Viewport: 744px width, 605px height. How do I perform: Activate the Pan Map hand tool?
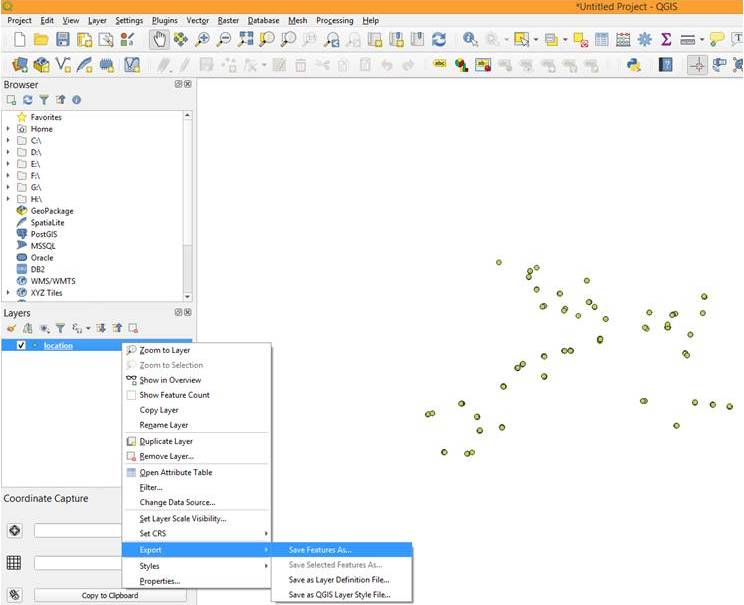coord(159,40)
